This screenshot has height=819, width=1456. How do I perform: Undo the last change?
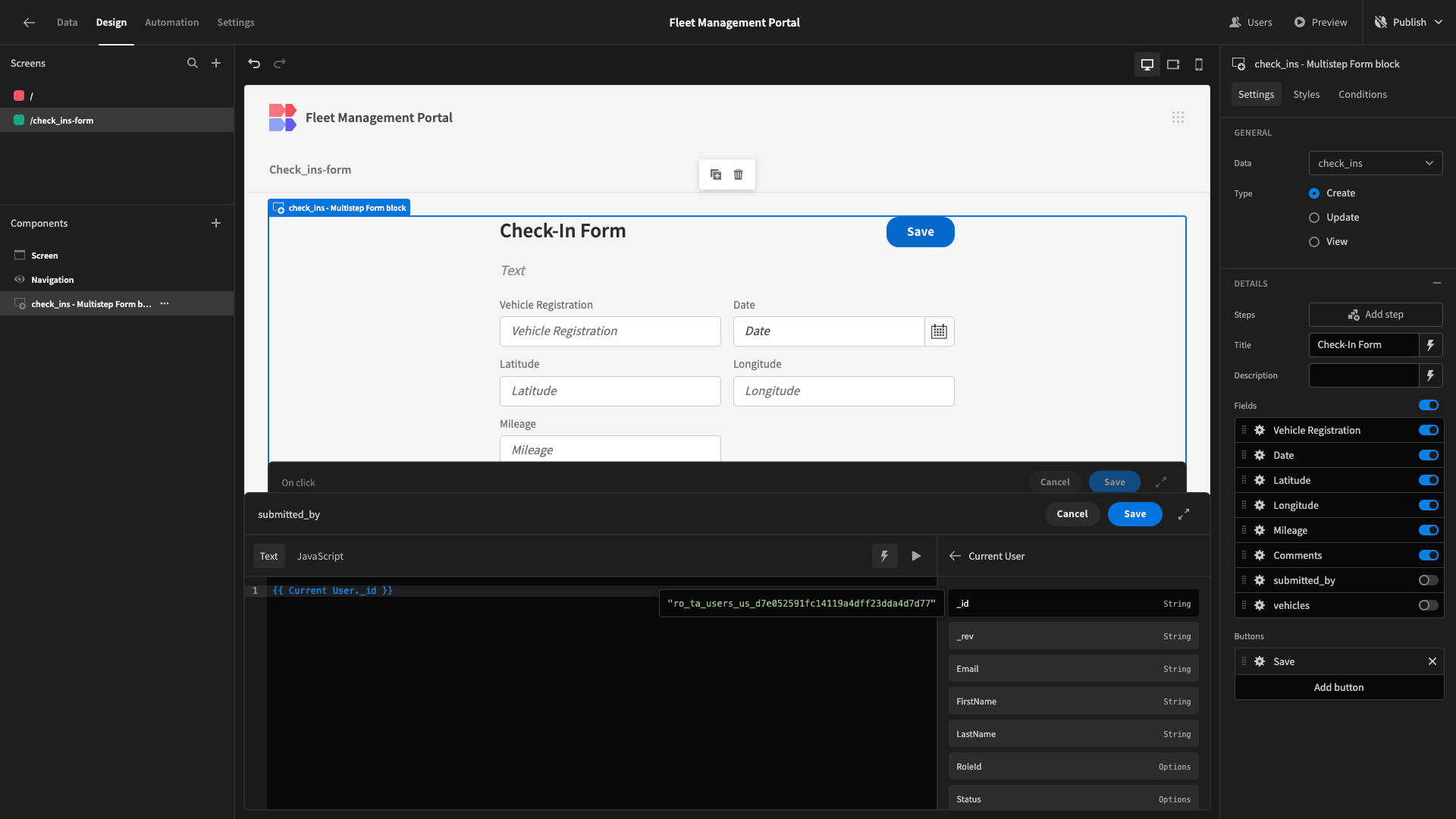pyautogui.click(x=254, y=64)
